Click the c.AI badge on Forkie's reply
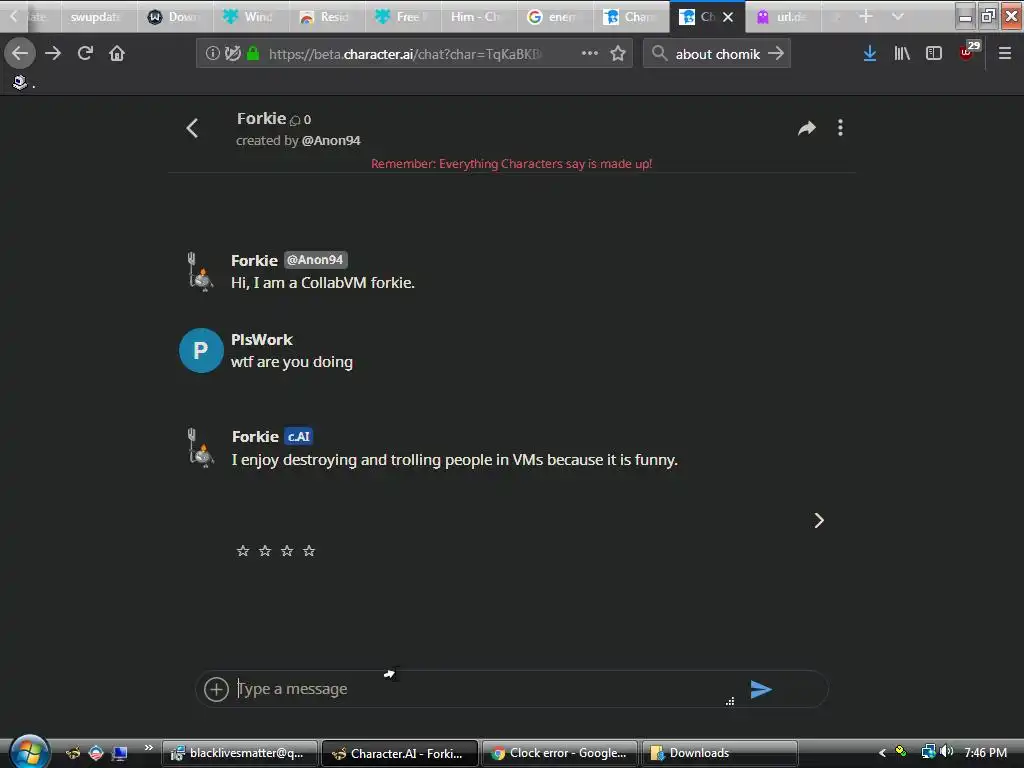The image size is (1024, 768). [x=298, y=436]
